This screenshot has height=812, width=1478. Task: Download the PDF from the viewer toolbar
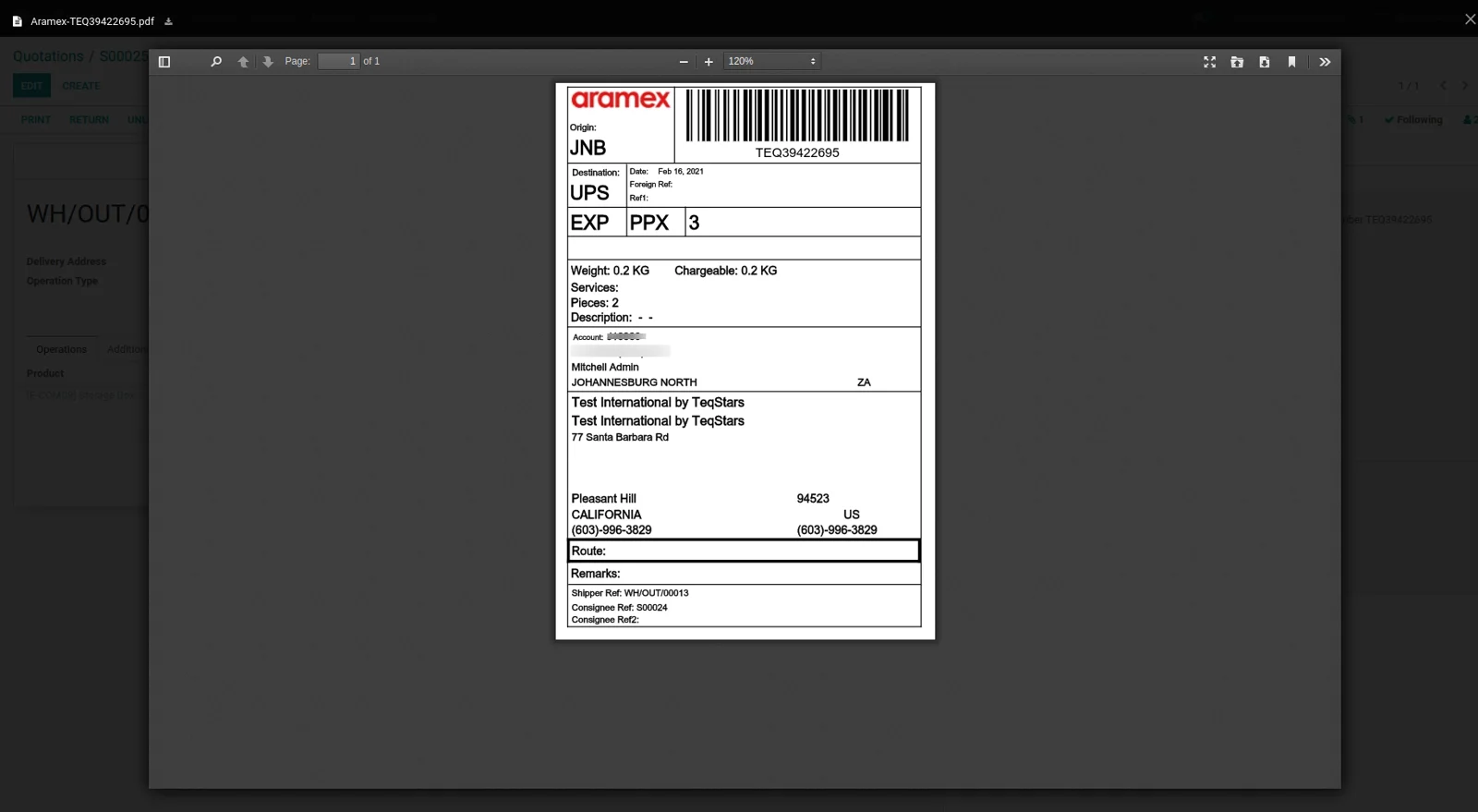click(1264, 62)
